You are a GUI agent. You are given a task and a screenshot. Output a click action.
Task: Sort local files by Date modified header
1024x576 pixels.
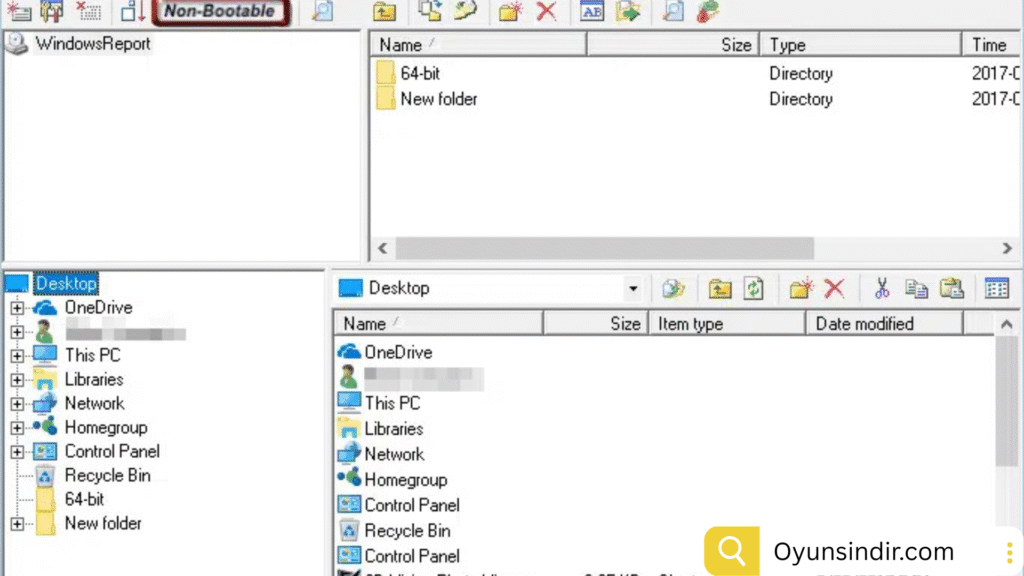(x=864, y=324)
